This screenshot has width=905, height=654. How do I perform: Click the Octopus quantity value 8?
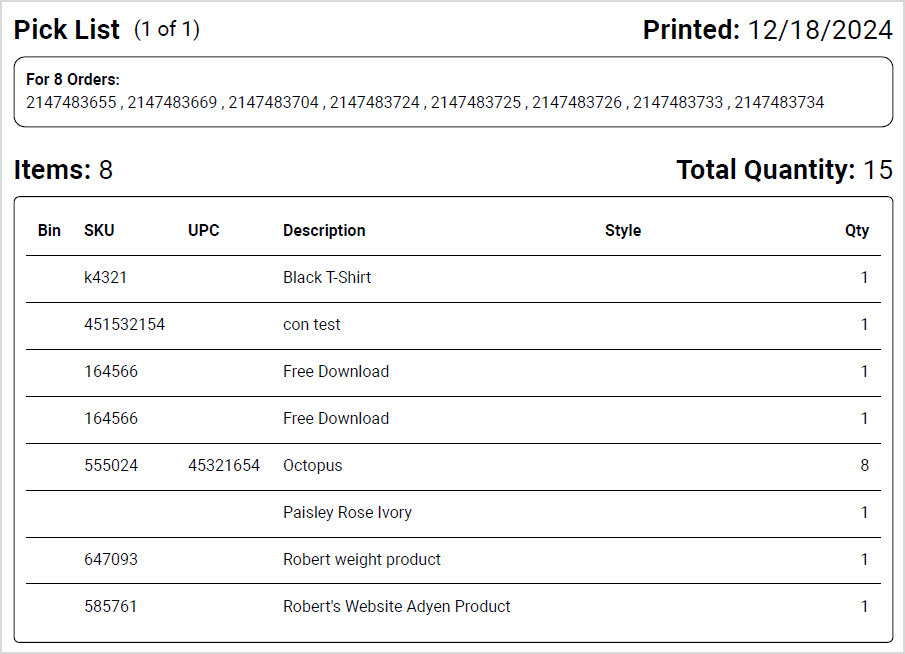[x=865, y=465]
